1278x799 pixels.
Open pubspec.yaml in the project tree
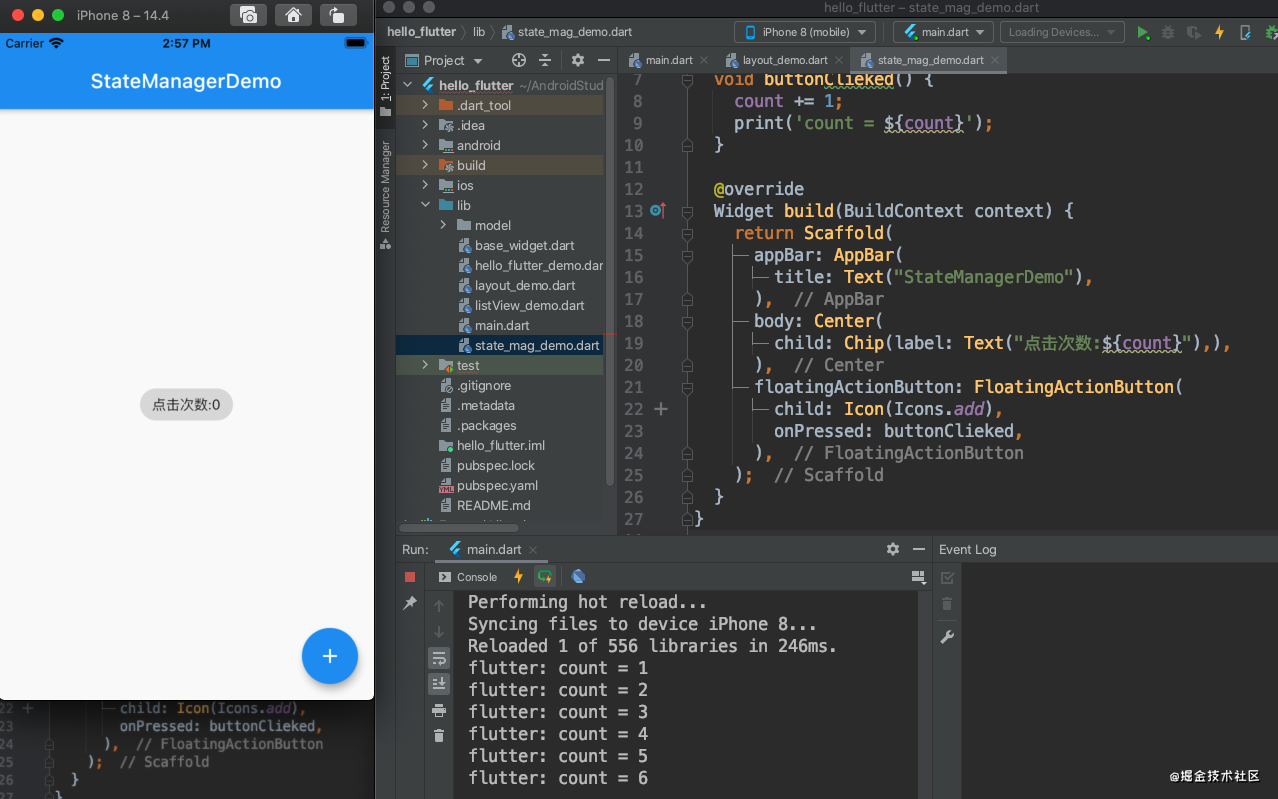[x=497, y=485]
